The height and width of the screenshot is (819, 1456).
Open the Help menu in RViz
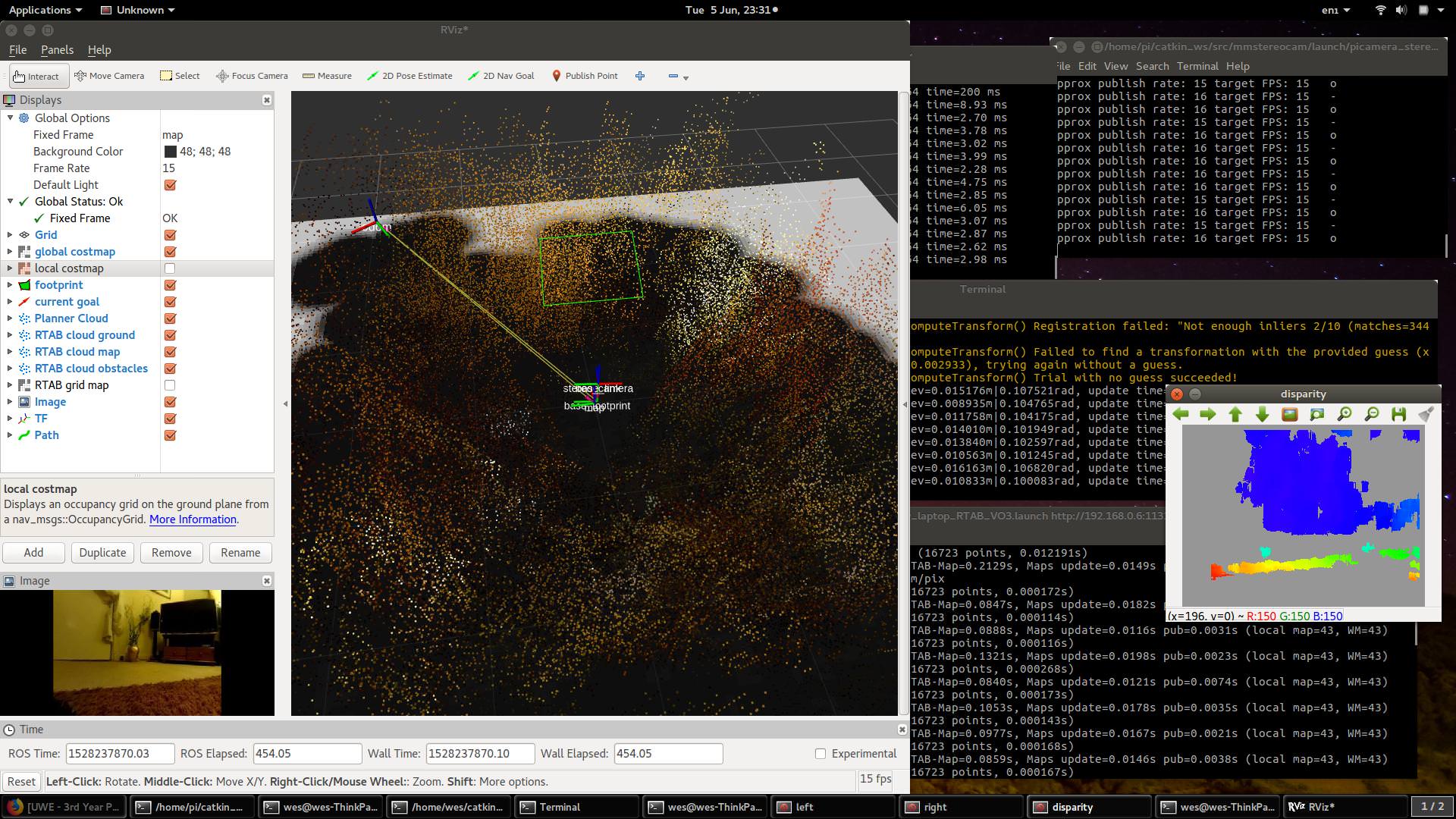click(99, 50)
